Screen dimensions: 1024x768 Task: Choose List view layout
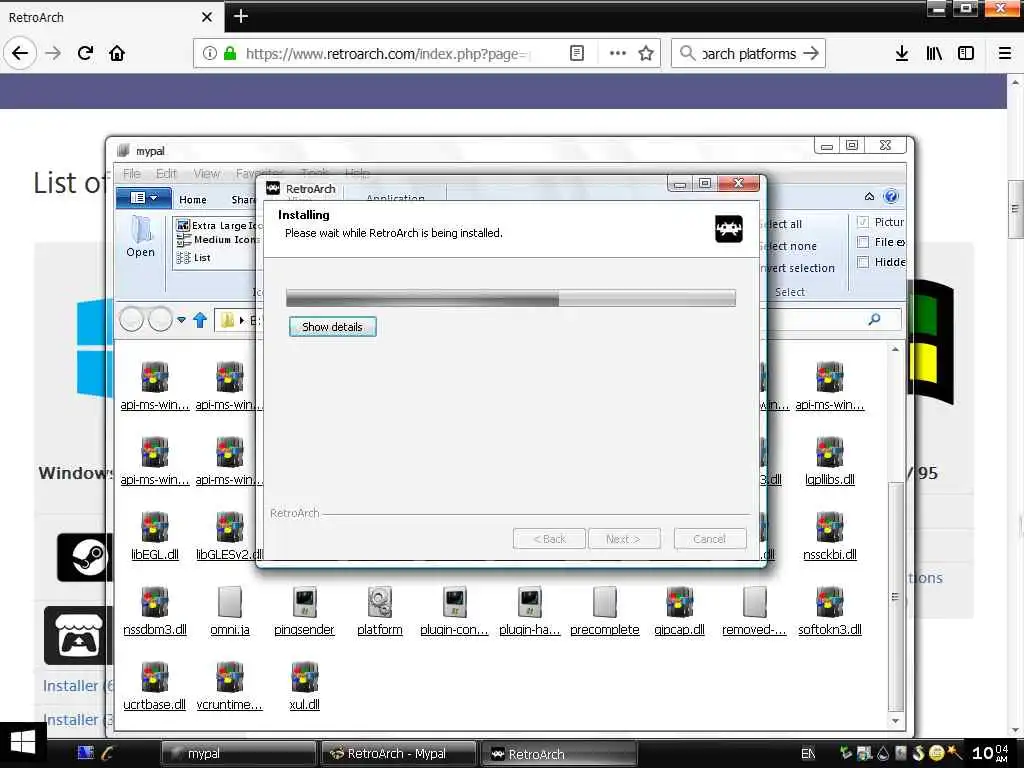(x=194, y=257)
